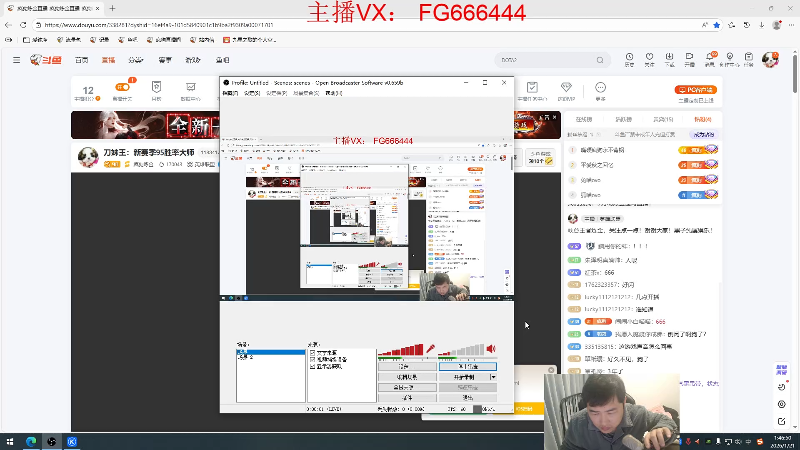Select the Live tab in Douyu navigation
This screenshot has width=800, height=450.
point(108,60)
